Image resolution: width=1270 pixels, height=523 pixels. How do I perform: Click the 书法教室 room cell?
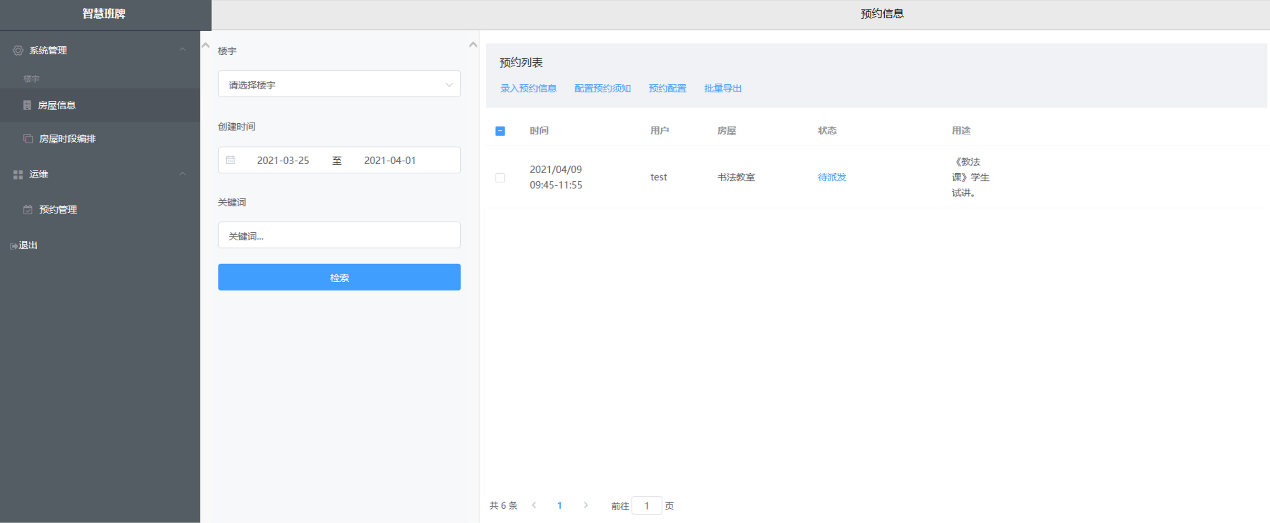pos(736,177)
